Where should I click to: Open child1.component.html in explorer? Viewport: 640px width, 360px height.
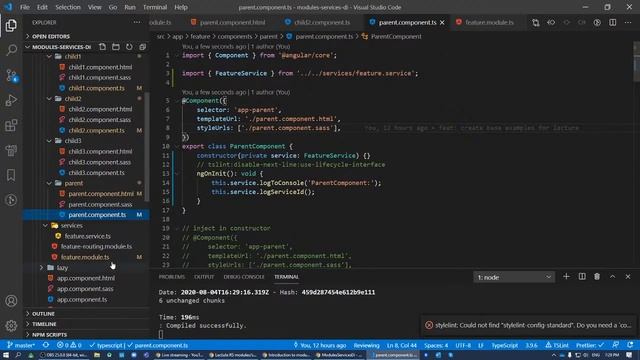(x=100, y=67)
